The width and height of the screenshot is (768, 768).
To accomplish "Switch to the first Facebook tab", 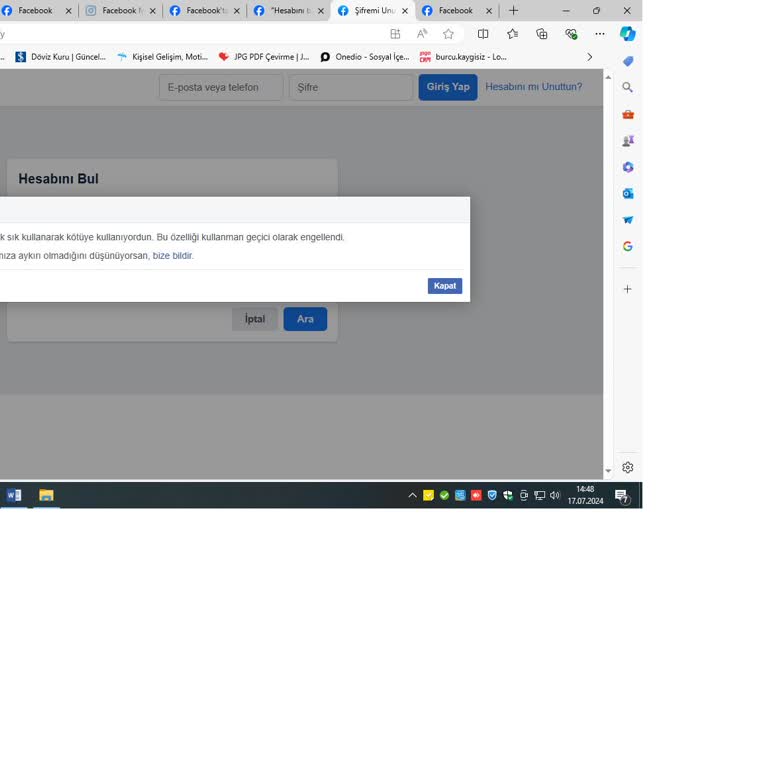I will coord(34,10).
